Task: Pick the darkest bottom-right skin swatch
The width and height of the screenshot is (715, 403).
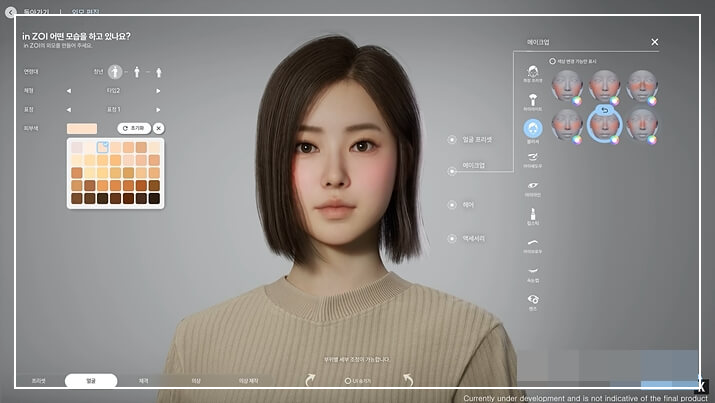Action: click(x=154, y=198)
